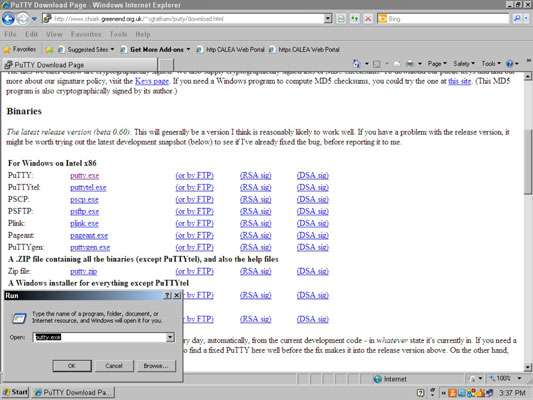Click the Feeds icon in the command bar
The width and height of the screenshot is (533, 400).
click(x=376, y=64)
